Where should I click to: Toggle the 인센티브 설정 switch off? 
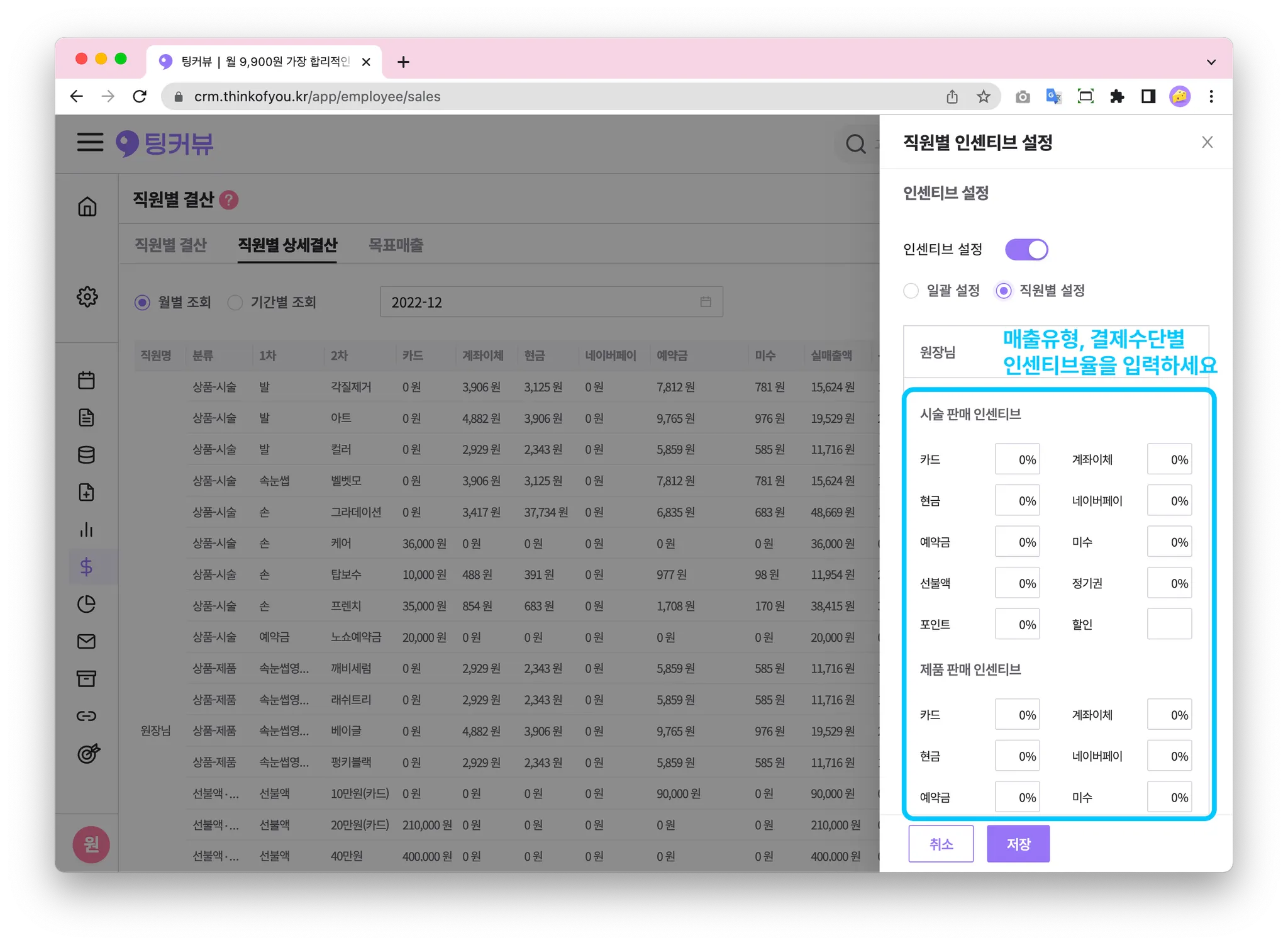1026,250
